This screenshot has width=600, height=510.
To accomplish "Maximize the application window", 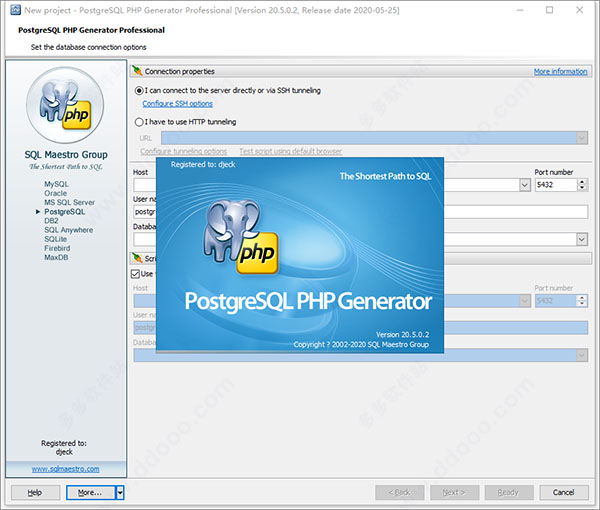I will (549, 10).
